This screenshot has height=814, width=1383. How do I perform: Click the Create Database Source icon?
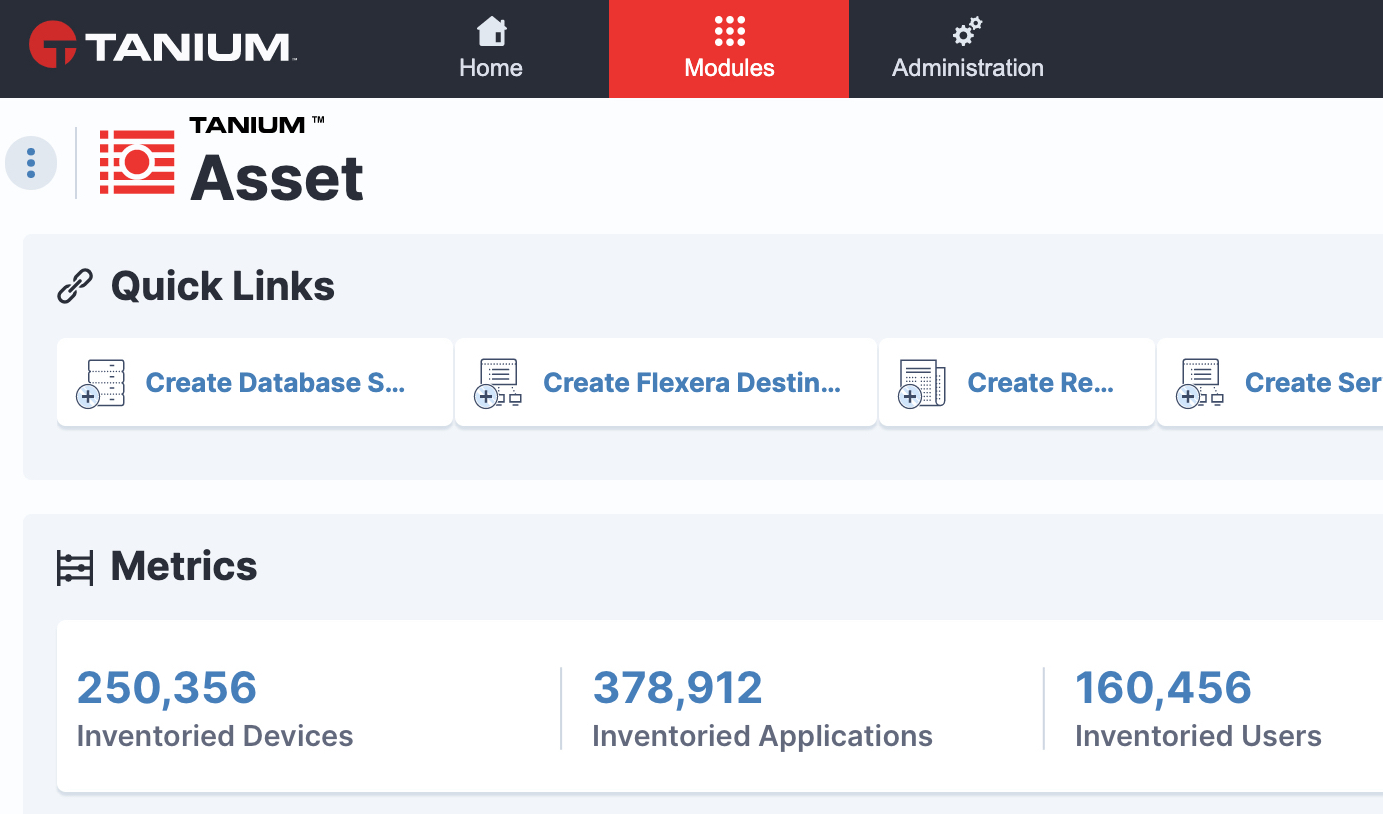point(101,383)
